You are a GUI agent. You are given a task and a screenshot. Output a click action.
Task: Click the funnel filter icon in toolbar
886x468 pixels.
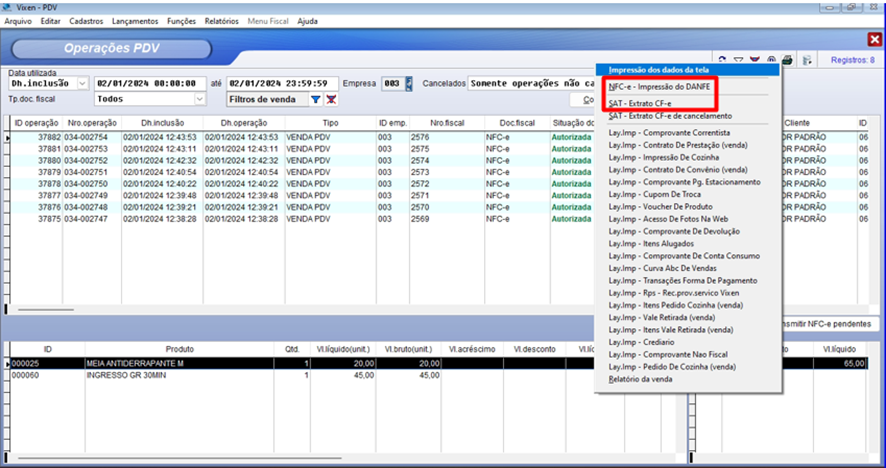click(739, 61)
